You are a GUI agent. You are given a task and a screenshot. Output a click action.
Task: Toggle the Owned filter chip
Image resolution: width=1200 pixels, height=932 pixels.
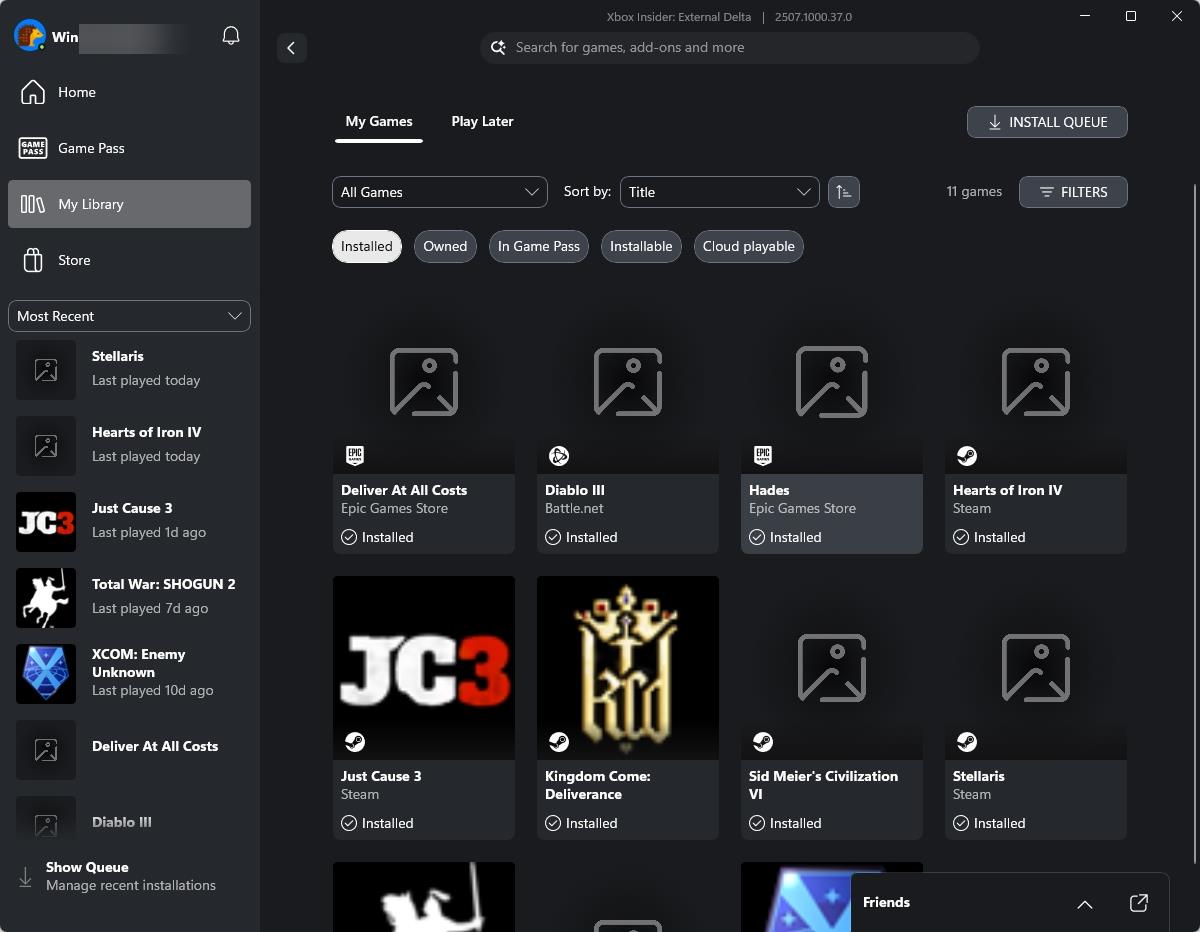[x=444, y=246]
